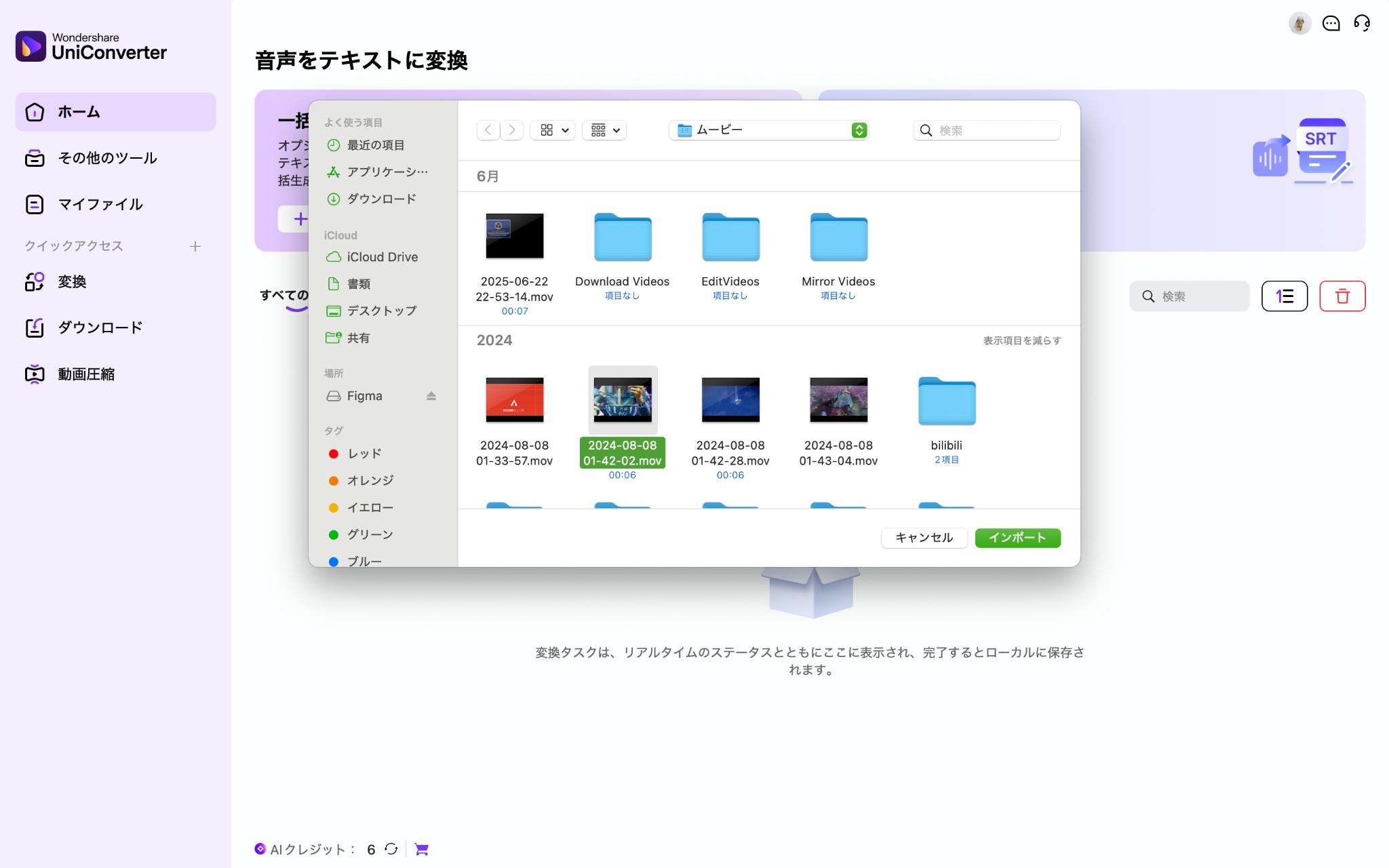Click the shopping cart icon near AI credits
This screenshot has width=1389, height=868.
pos(421,849)
